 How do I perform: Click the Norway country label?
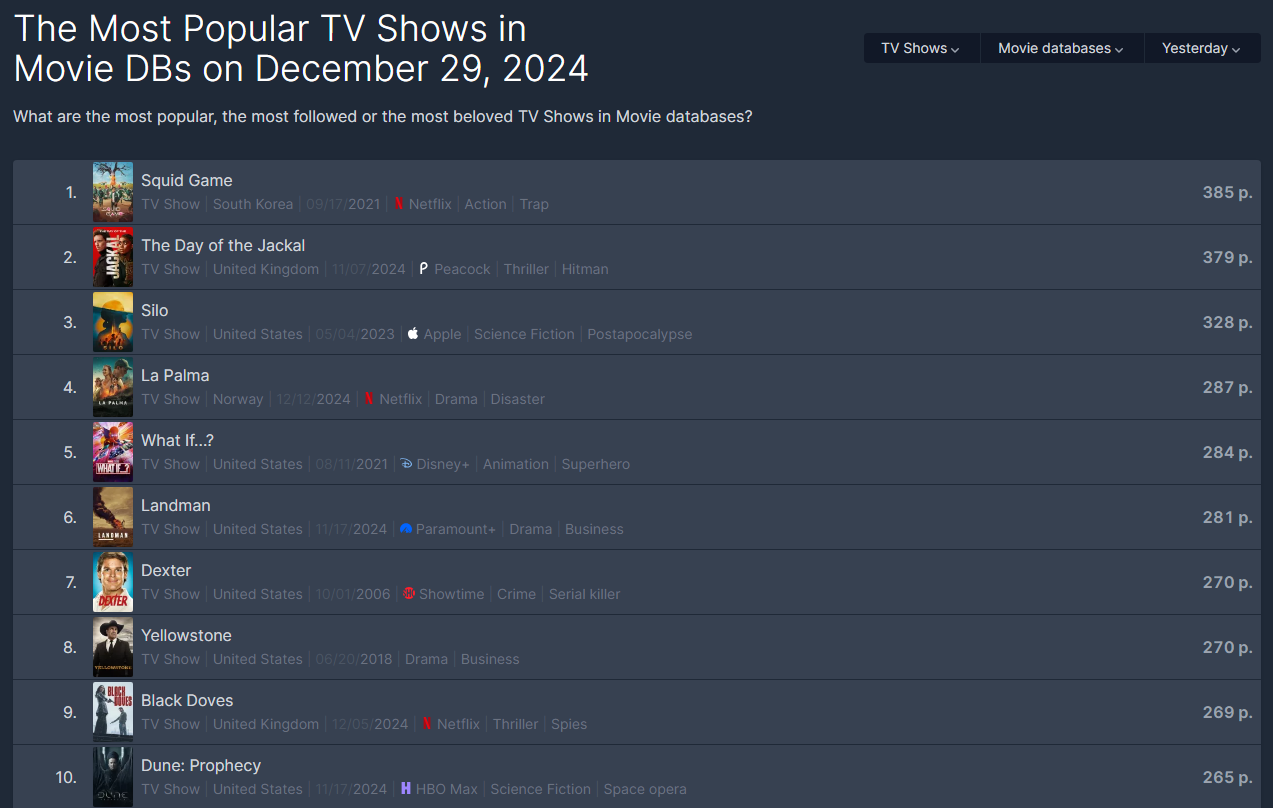238,399
